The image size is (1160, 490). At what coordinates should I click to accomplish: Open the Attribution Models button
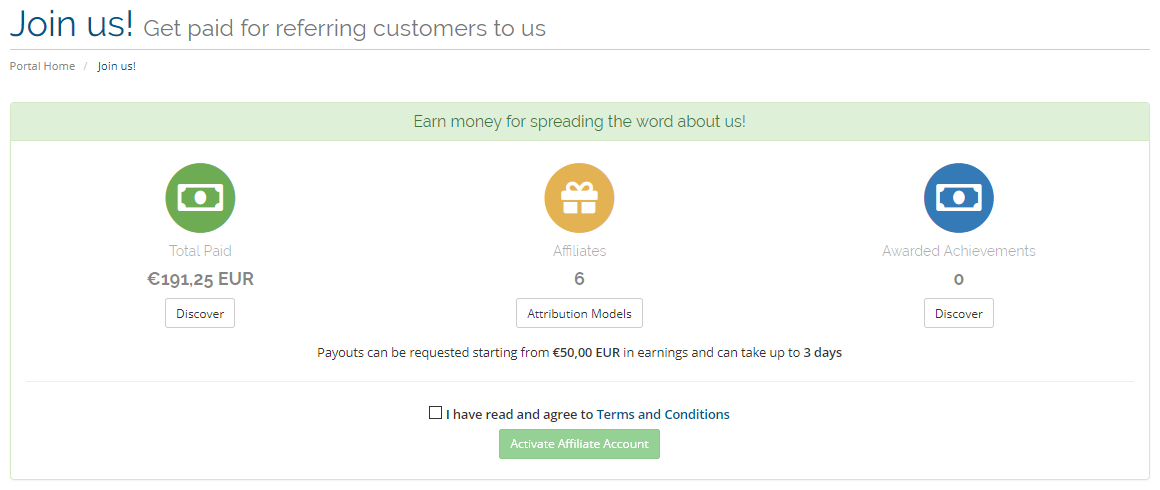579,313
